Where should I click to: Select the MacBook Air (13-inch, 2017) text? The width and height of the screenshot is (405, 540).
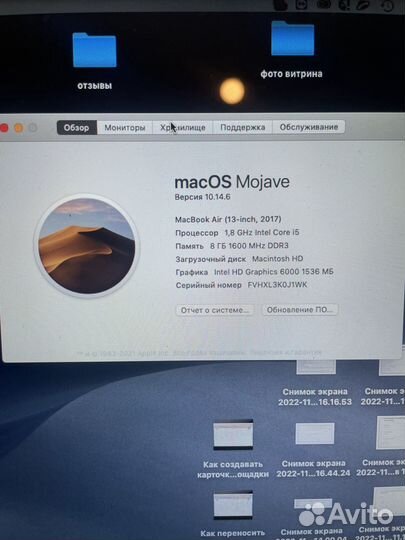tap(228, 219)
